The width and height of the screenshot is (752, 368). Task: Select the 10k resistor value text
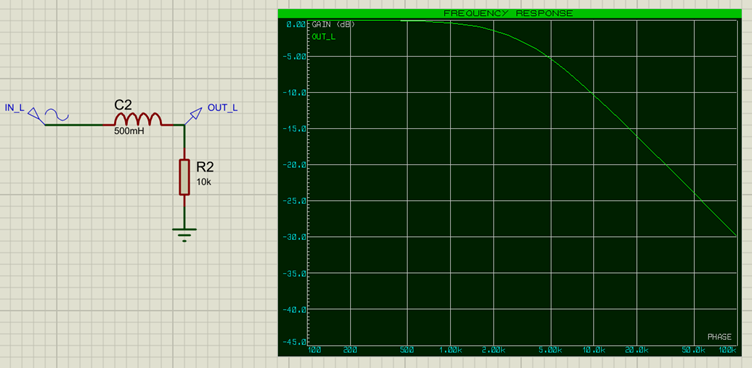tap(203, 182)
